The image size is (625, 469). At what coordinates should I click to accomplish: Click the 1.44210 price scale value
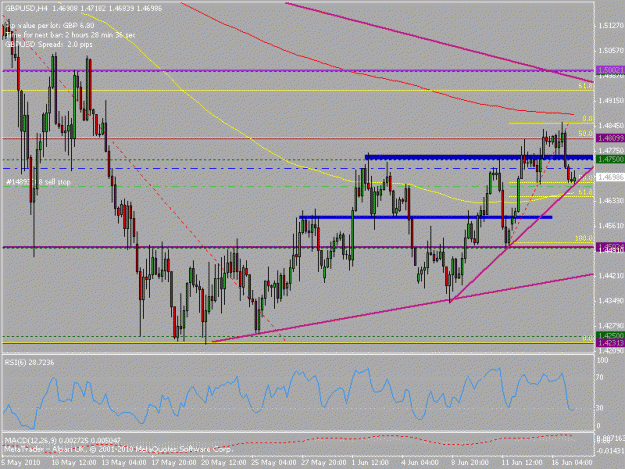tap(611, 275)
